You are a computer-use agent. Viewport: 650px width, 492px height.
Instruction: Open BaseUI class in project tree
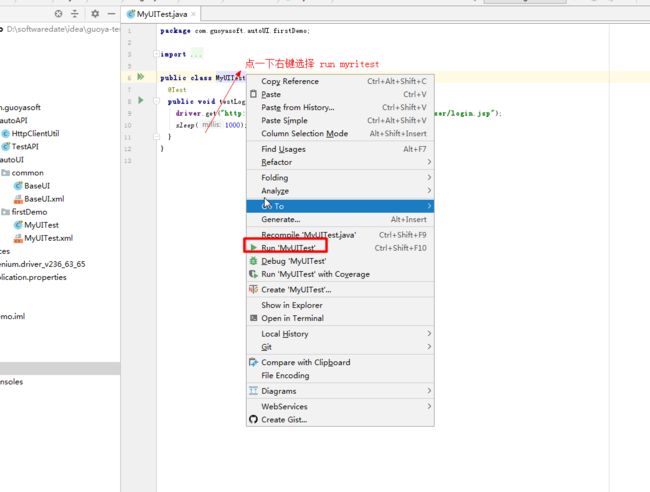click(37, 186)
